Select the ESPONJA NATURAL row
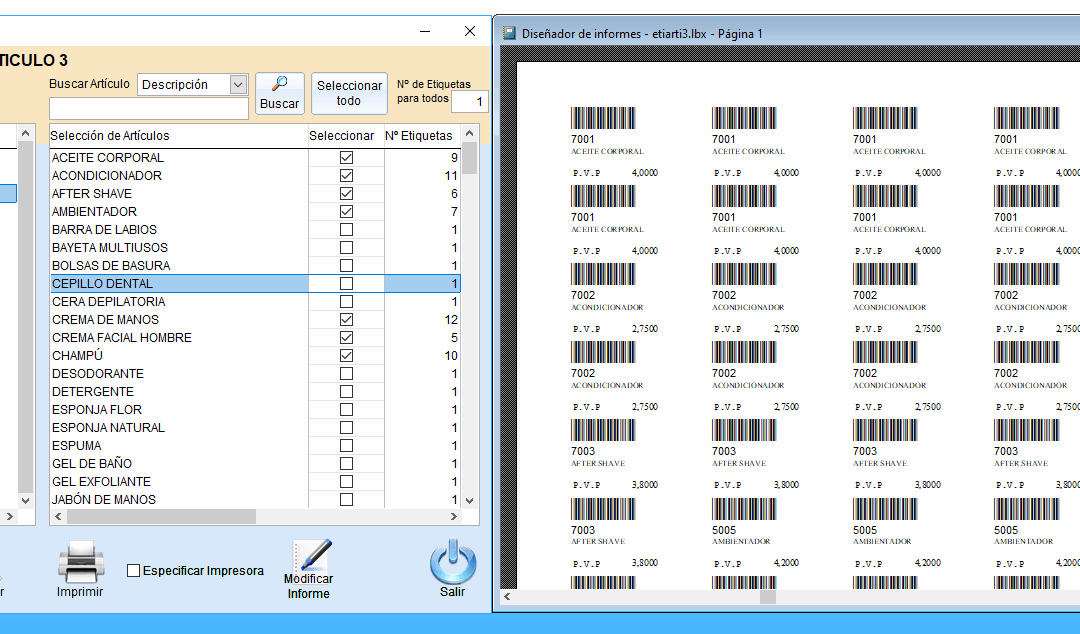 coord(255,427)
